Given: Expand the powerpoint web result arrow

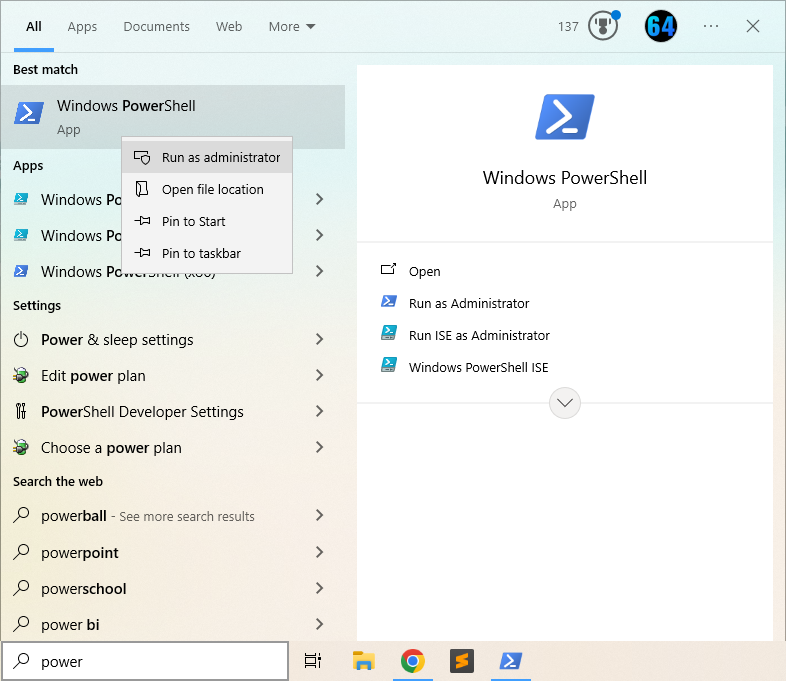Looking at the screenshot, I should 319,552.
